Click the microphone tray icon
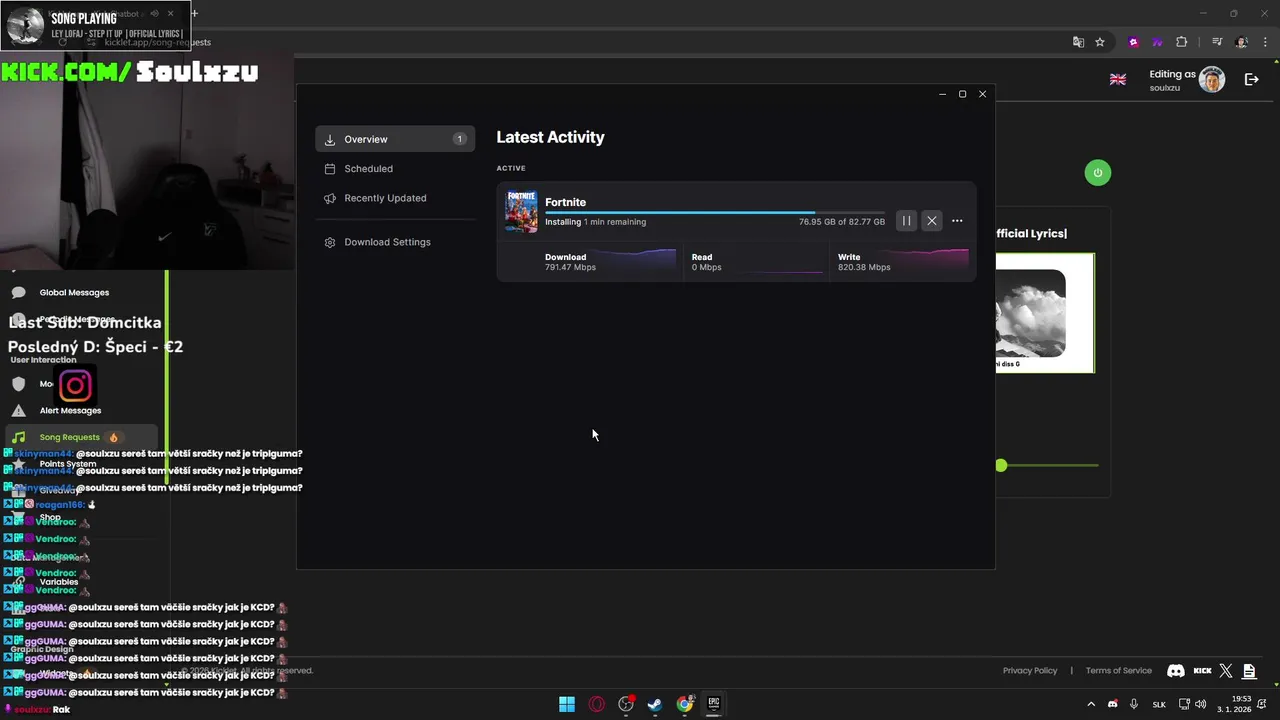 point(1134,704)
